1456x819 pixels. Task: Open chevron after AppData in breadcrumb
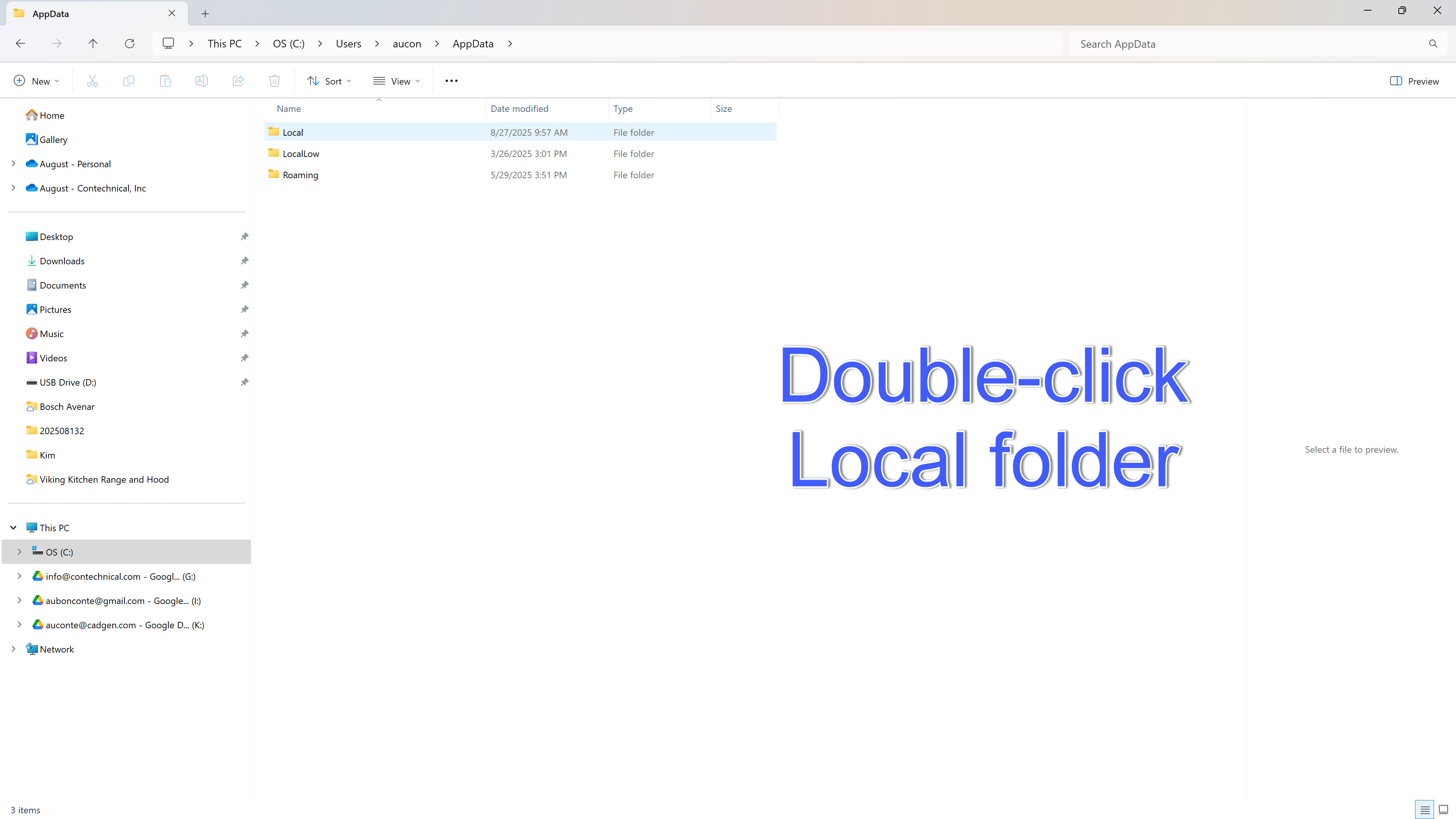pos(510,44)
